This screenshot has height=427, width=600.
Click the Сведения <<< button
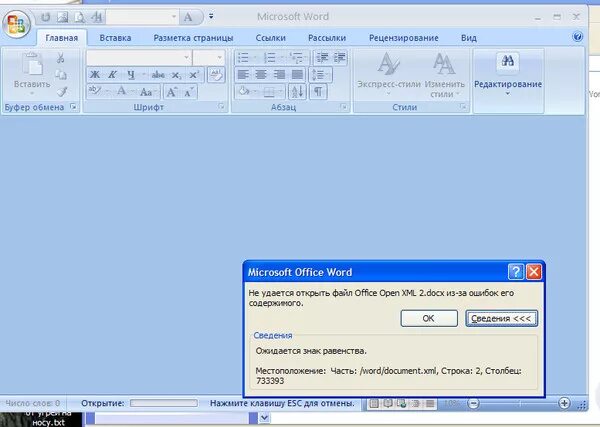coord(501,318)
